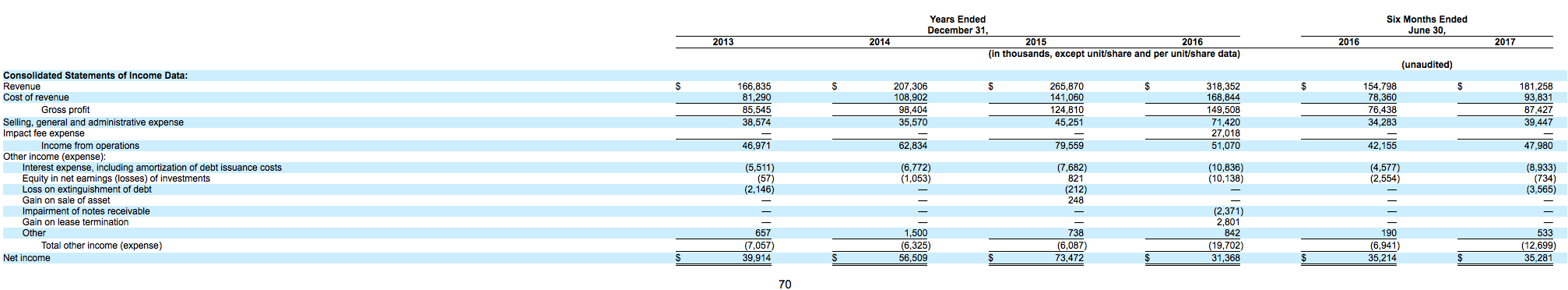Select the page number 70
This screenshot has height=290, width=1568.
coord(785,285)
